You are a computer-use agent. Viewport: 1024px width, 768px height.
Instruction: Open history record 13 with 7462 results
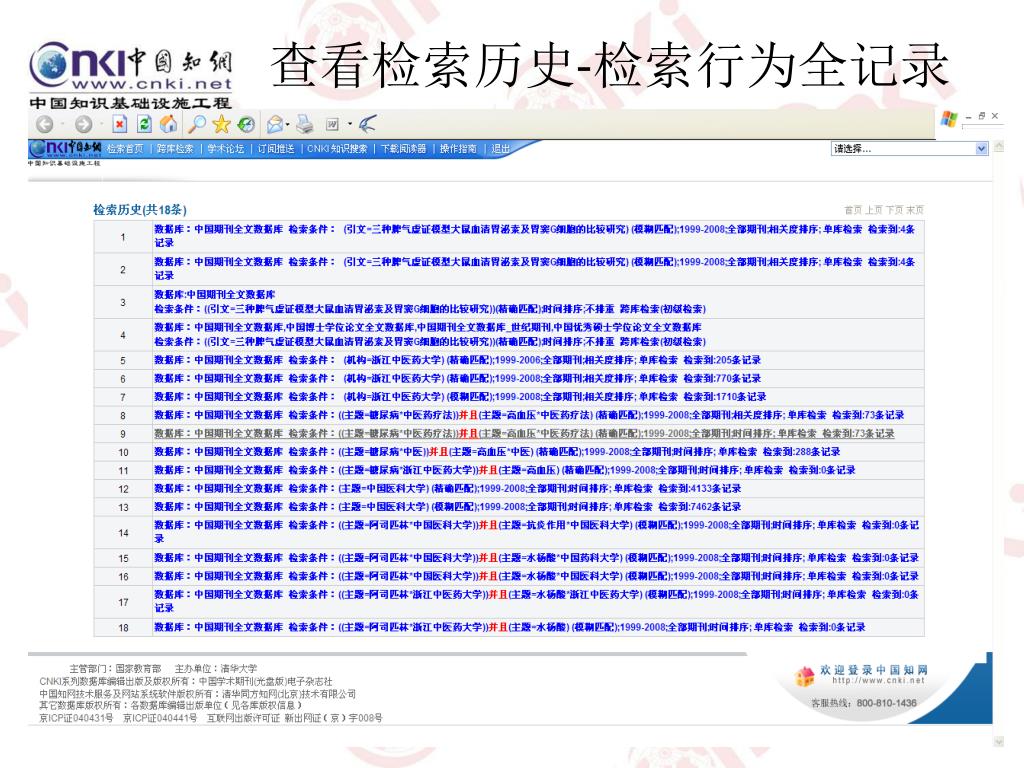[447, 507]
